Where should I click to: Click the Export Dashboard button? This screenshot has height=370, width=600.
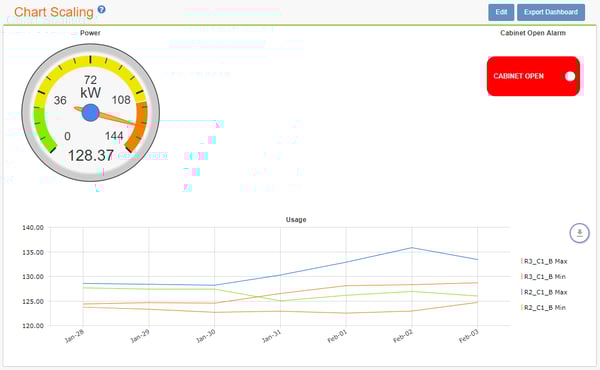(x=551, y=12)
